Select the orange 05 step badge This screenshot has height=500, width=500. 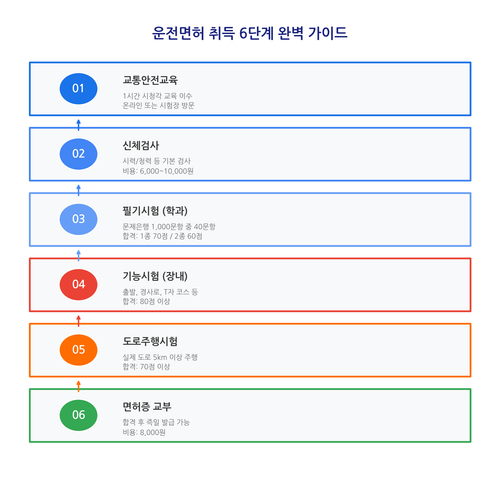[78, 350]
